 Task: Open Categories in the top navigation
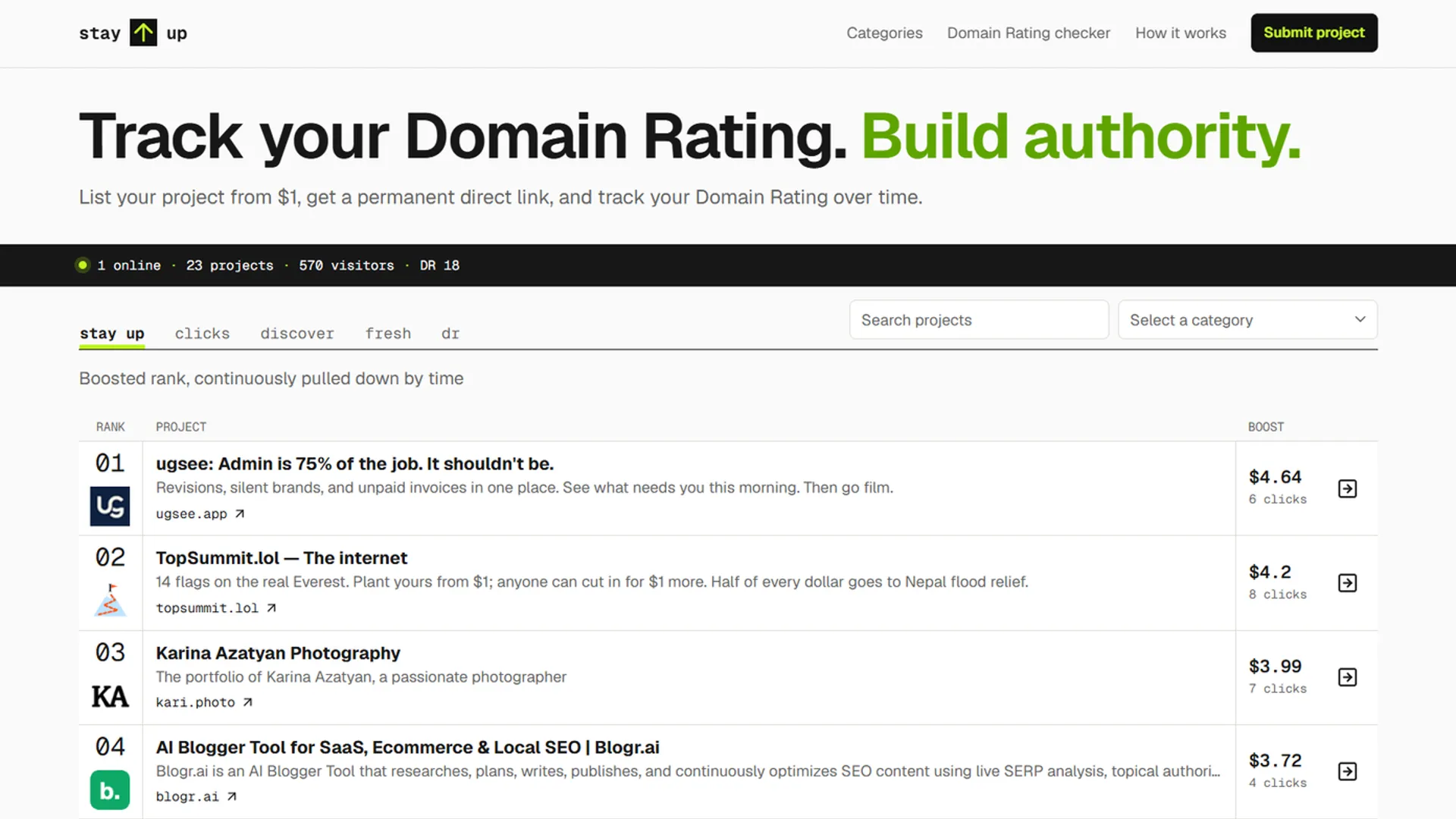(884, 33)
